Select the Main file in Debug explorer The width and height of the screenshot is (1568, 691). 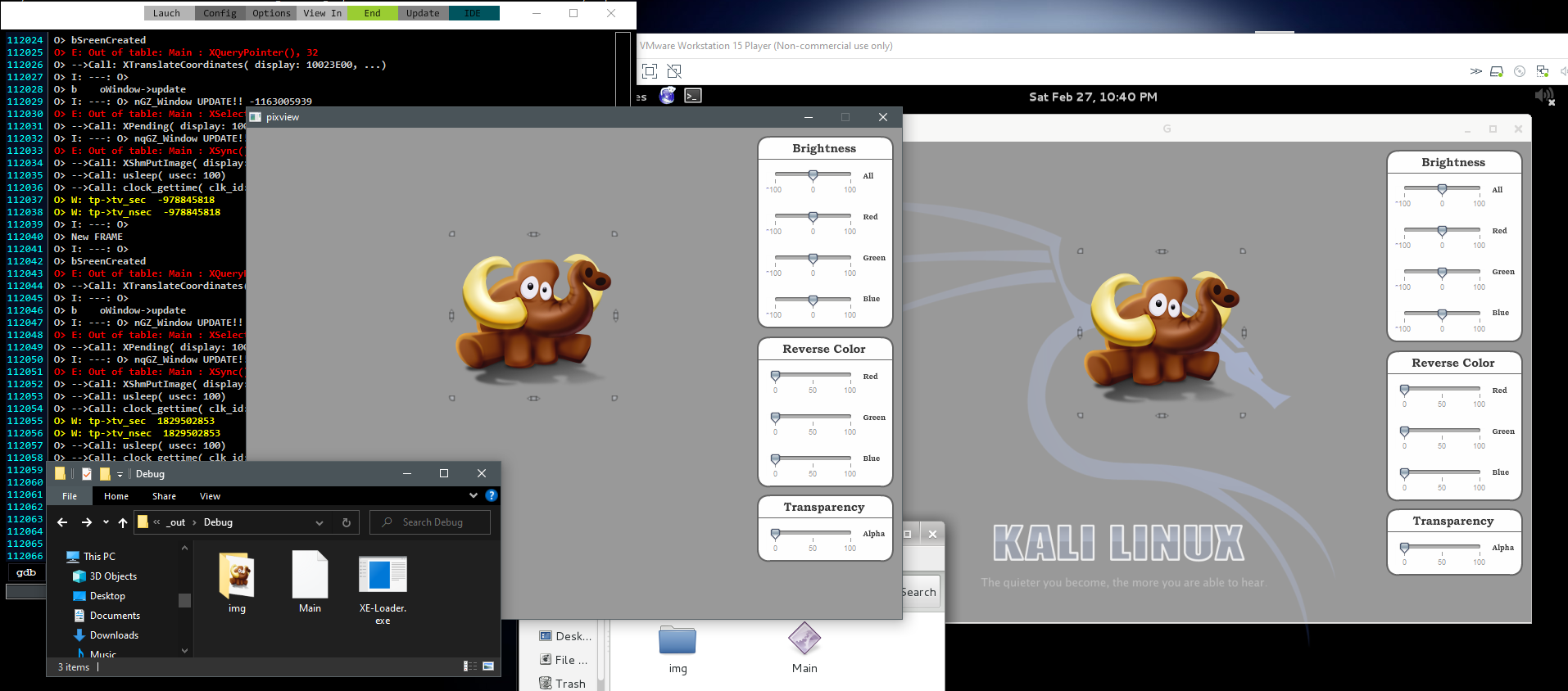coord(310,582)
